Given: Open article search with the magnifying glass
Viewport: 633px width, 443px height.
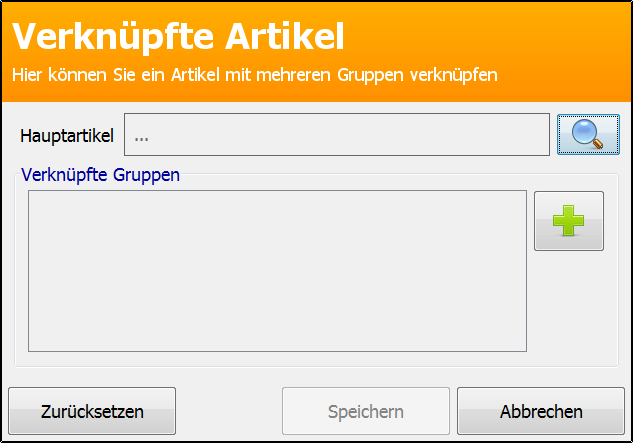Looking at the screenshot, I should (588, 134).
